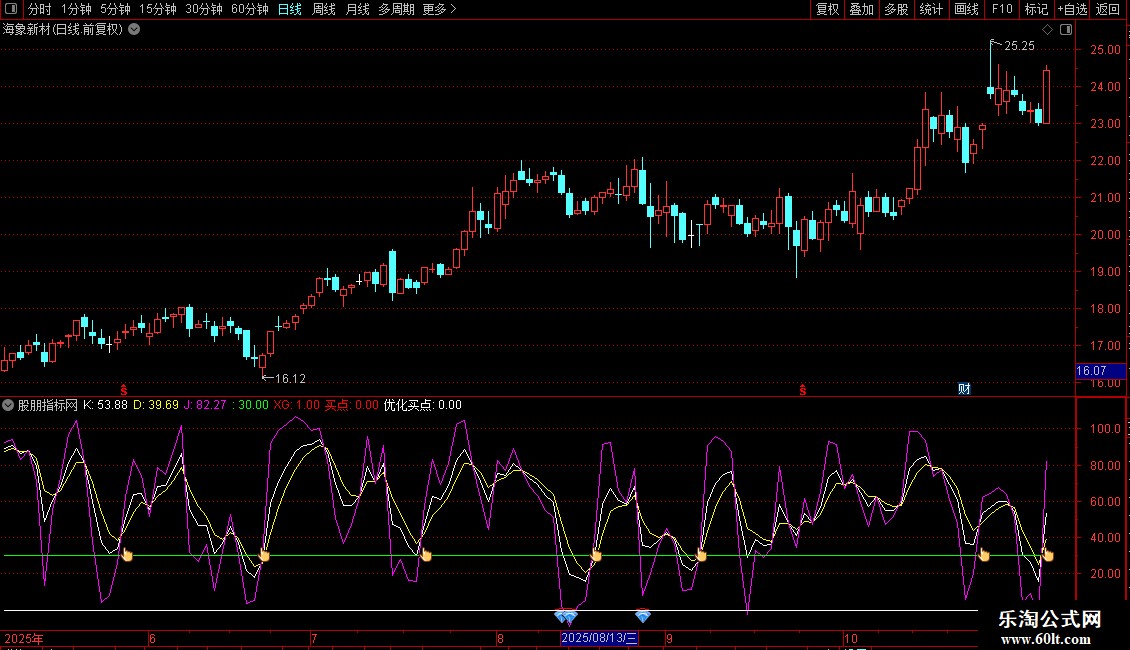This screenshot has height=650, width=1130.
Task: Click the blue diamond signal near September
Action: [x=643, y=616]
